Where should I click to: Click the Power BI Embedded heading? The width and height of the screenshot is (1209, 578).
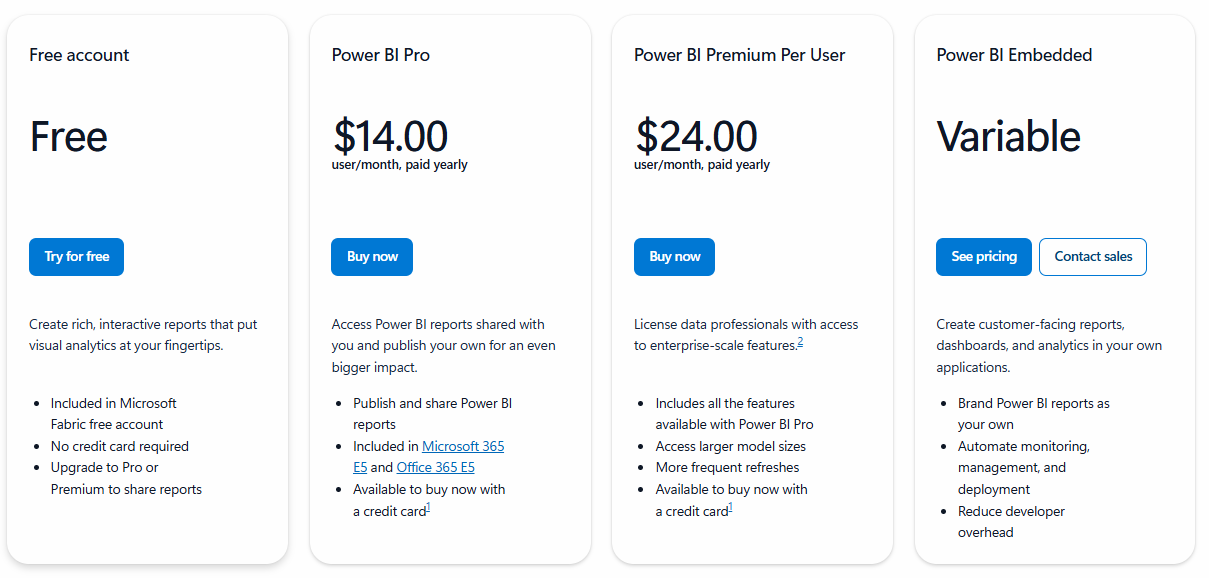[x=1014, y=56]
